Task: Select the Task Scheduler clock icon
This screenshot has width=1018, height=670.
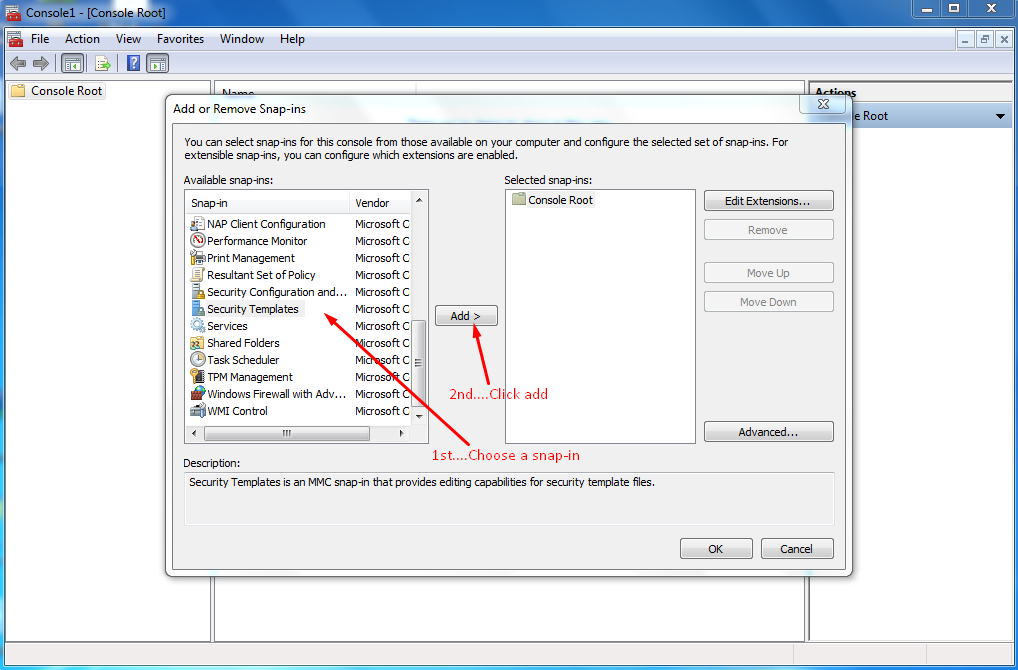Action: [x=197, y=360]
